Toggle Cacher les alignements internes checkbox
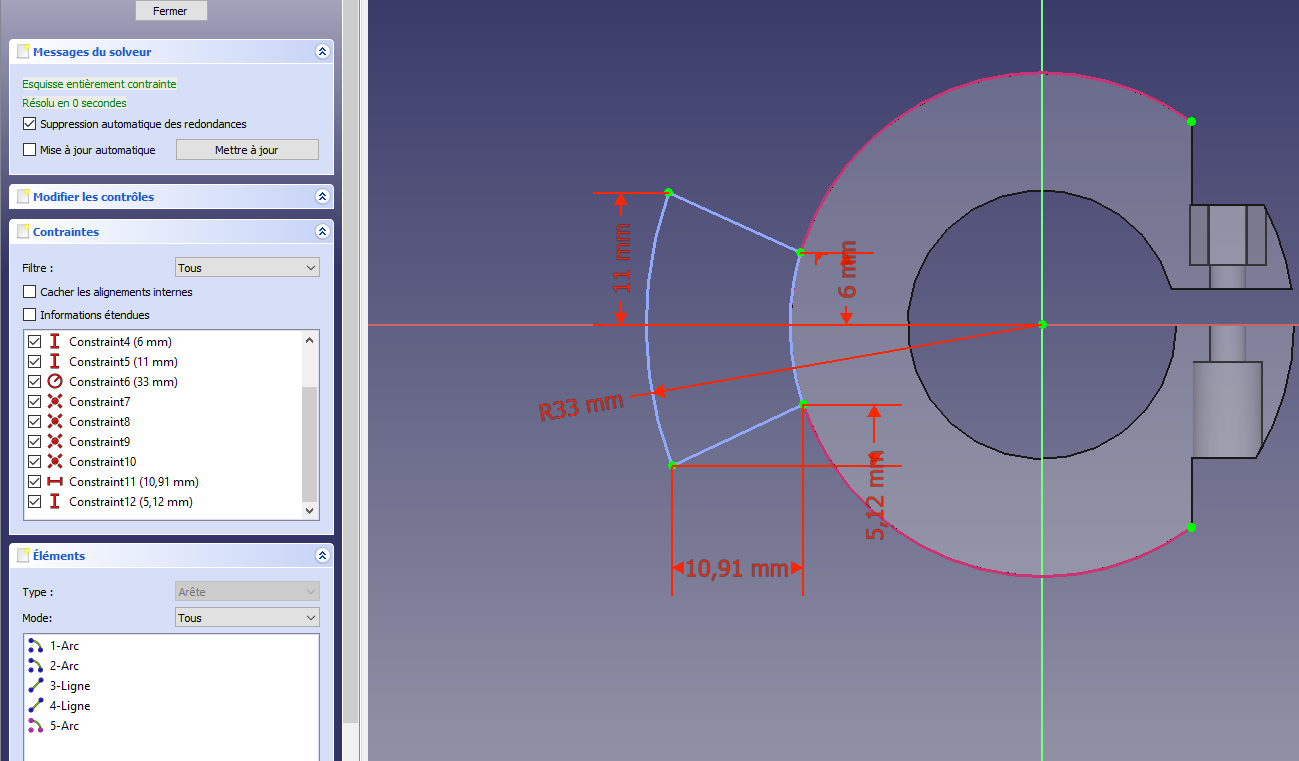Viewport: 1299px width, 761px height. pyautogui.click(x=29, y=292)
